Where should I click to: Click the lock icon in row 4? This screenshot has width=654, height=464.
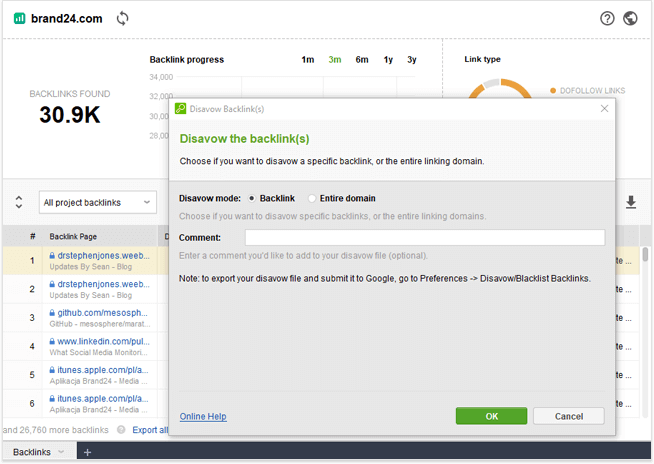click(52, 341)
